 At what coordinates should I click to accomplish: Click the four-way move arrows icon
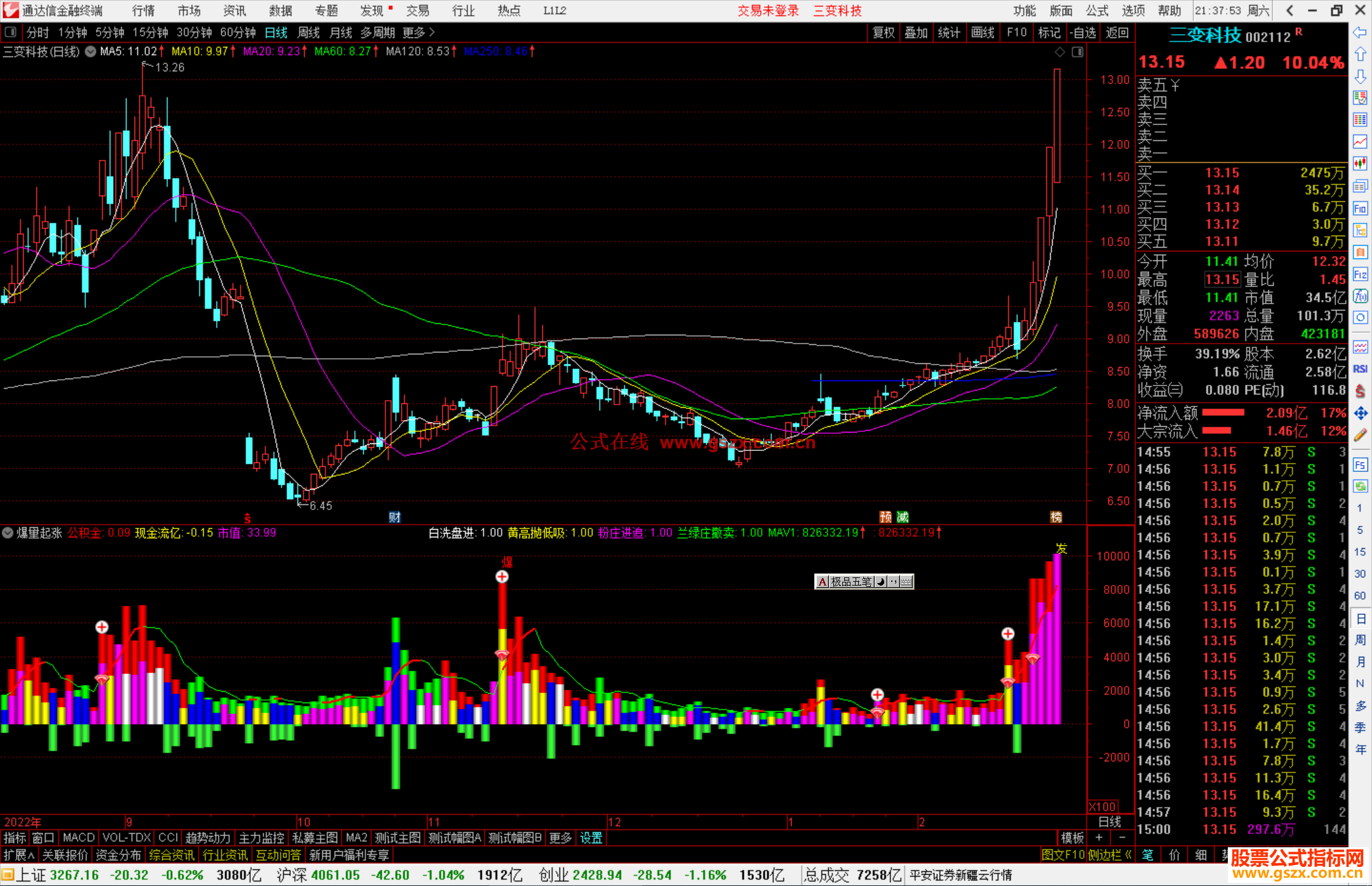(x=1360, y=413)
